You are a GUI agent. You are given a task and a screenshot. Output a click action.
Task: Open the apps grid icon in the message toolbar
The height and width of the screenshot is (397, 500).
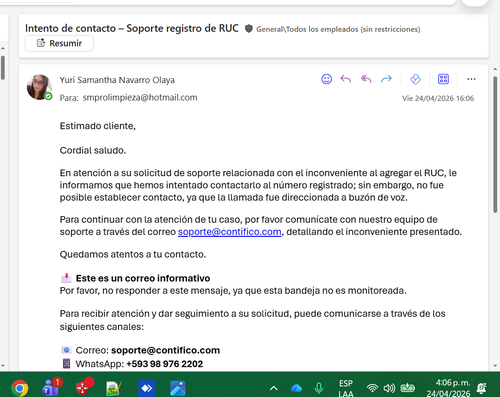[x=443, y=79]
